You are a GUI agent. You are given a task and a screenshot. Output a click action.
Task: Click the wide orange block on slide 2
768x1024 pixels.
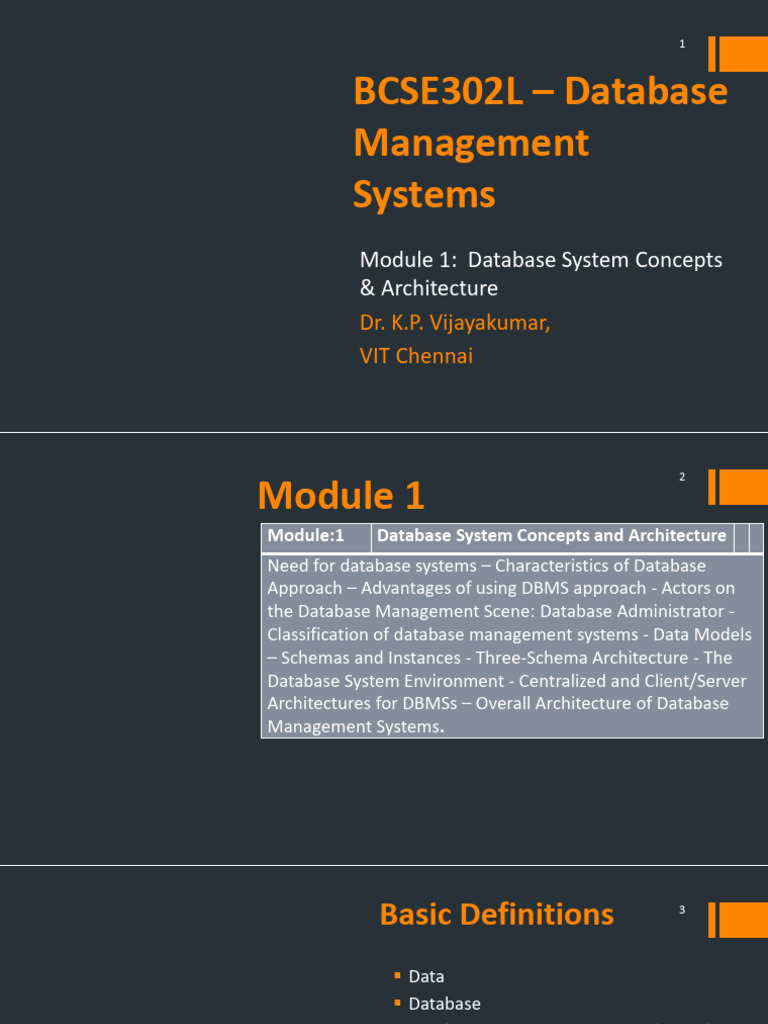coord(743,487)
